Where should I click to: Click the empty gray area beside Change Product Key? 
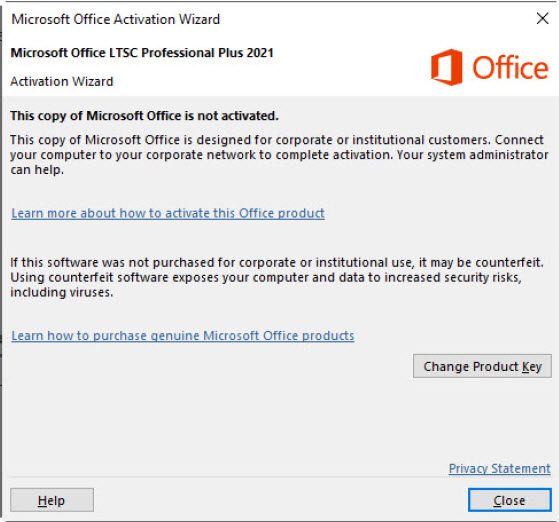[207, 366]
